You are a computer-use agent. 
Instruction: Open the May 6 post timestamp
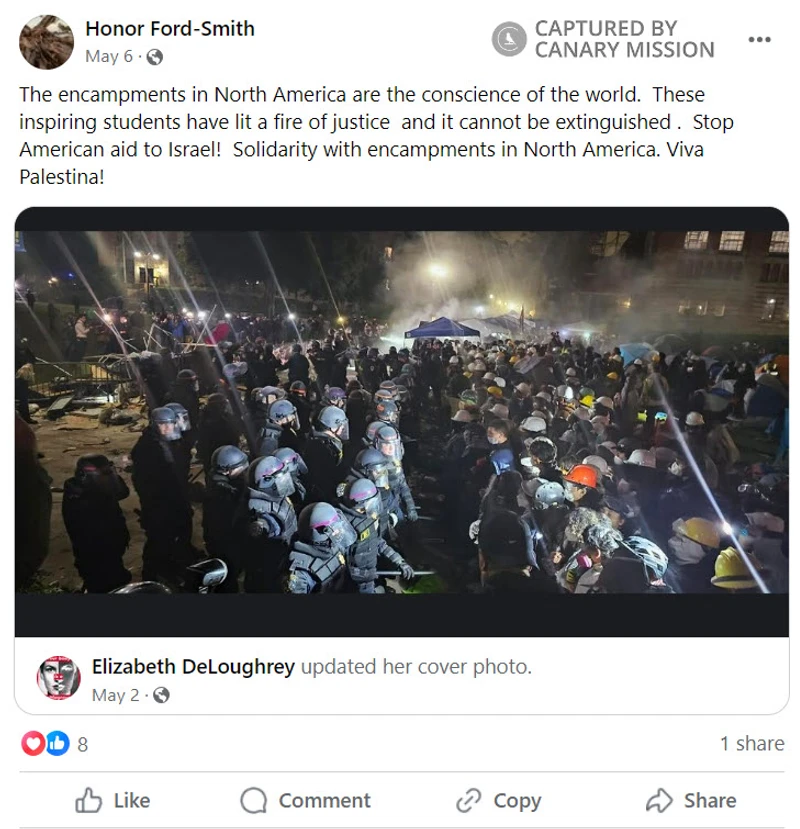109,56
